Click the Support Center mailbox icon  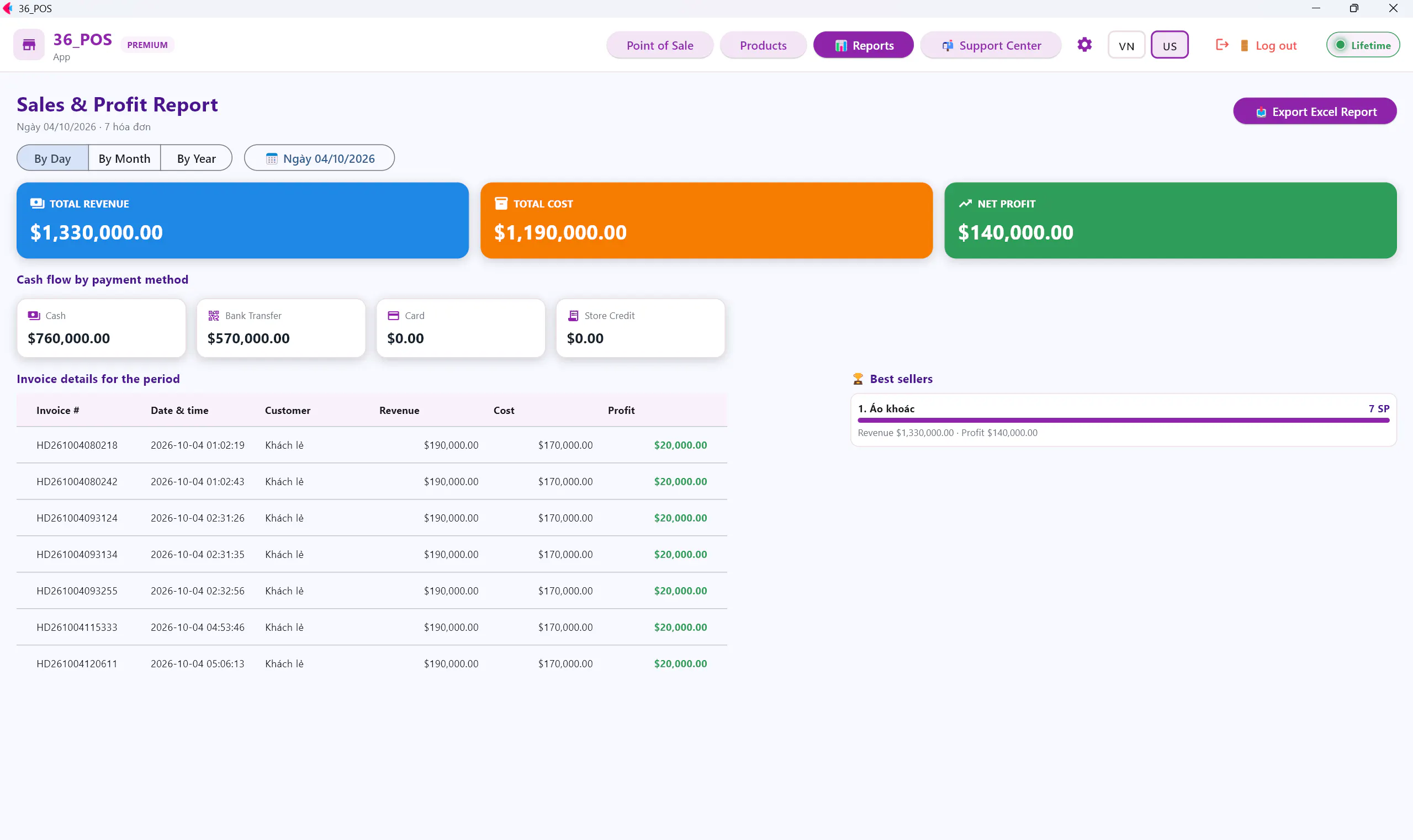coord(947,45)
